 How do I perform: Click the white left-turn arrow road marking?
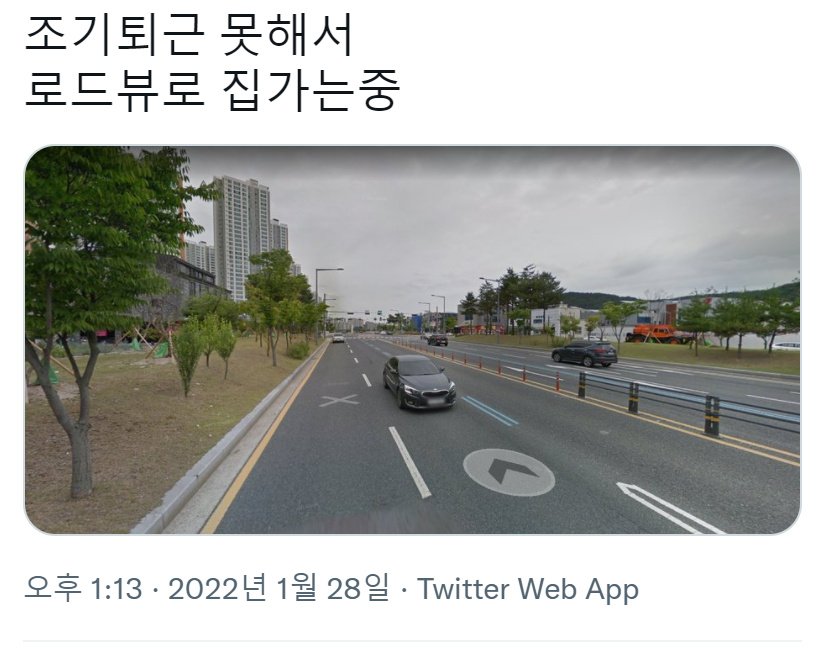click(669, 507)
